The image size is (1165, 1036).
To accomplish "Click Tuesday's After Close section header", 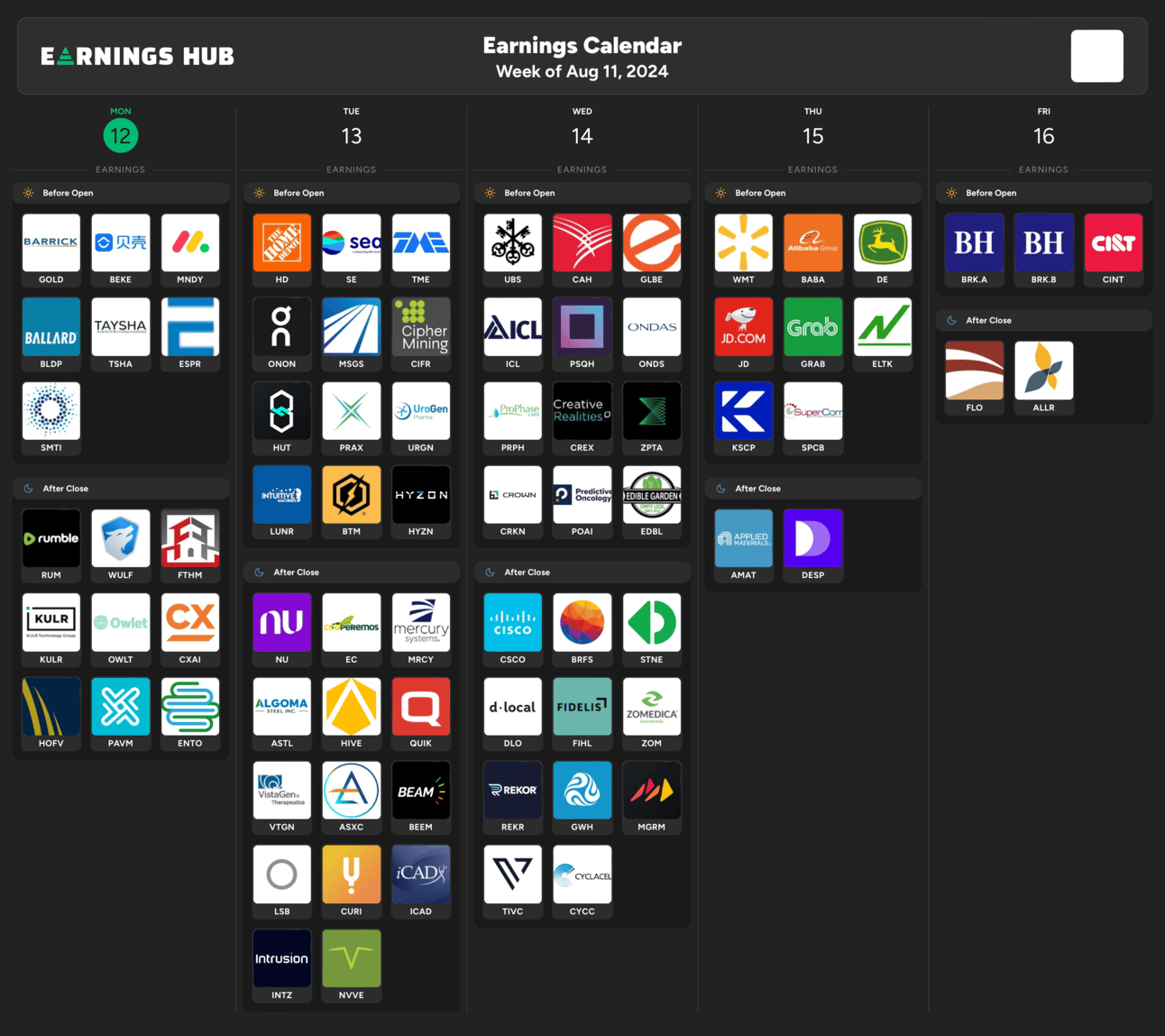I will coord(352,573).
